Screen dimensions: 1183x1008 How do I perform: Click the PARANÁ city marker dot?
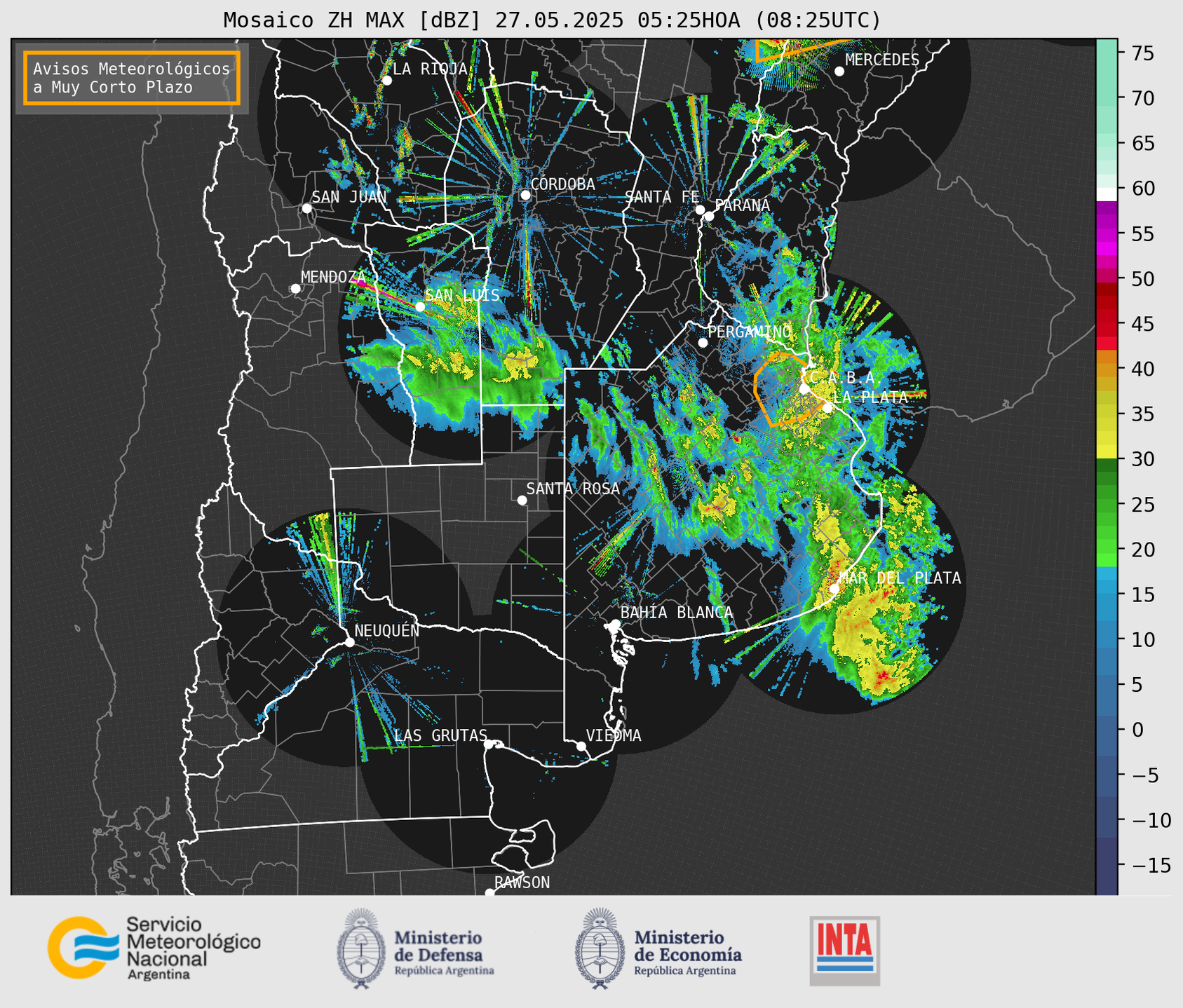coord(709,216)
